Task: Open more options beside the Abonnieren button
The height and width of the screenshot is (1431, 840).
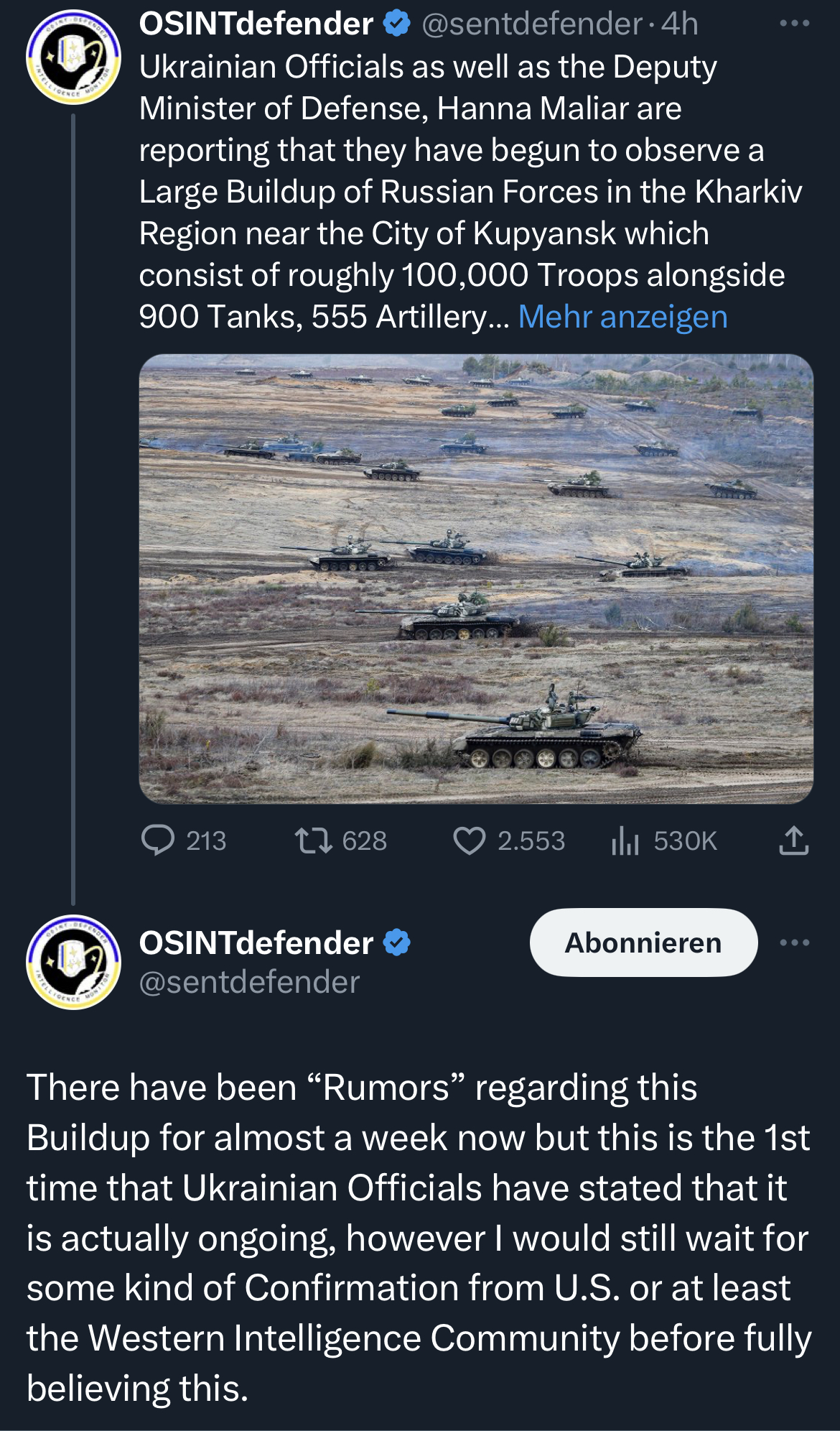Action: (x=794, y=943)
